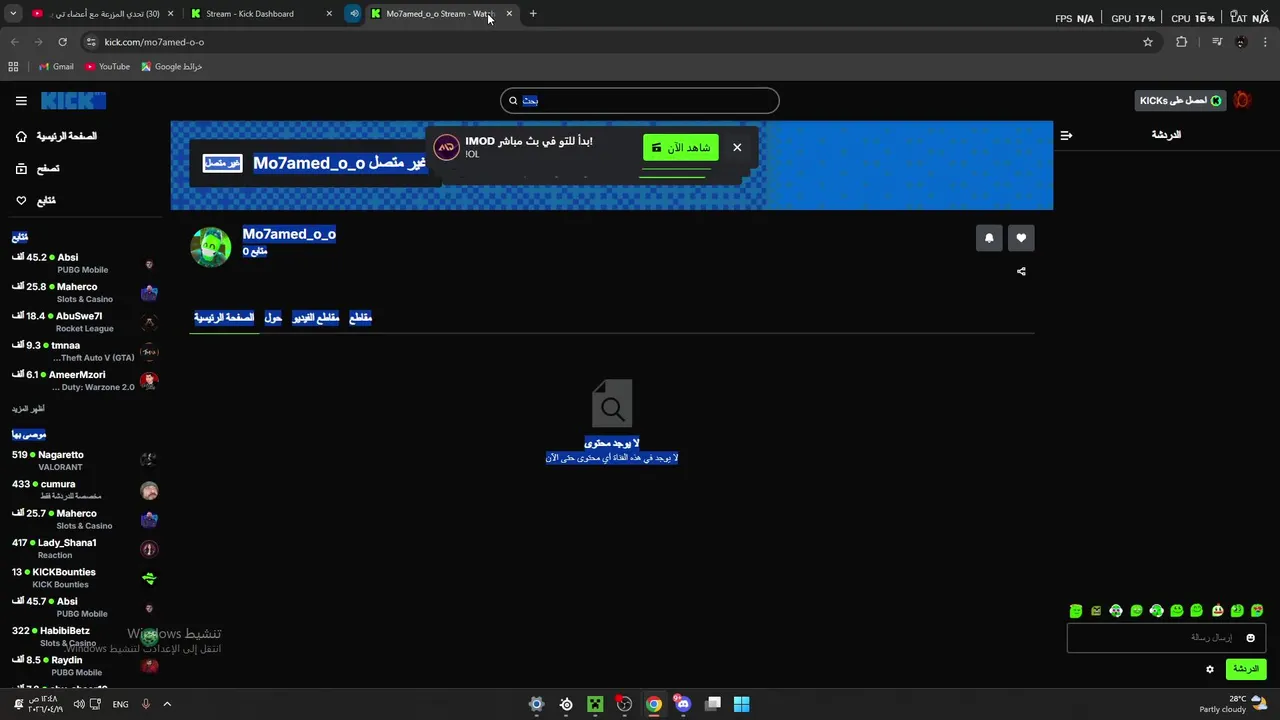Click the Mo7amed_o_o profile avatar
The image size is (1280, 720).
click(211, 246)
